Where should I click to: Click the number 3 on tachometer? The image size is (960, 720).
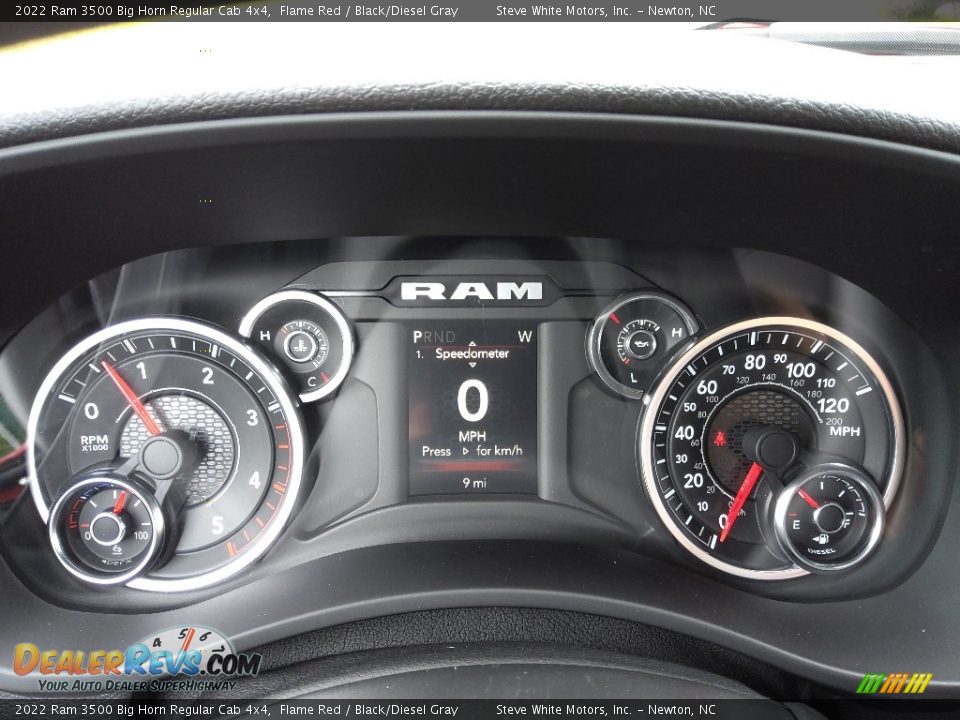coord(252,418)
